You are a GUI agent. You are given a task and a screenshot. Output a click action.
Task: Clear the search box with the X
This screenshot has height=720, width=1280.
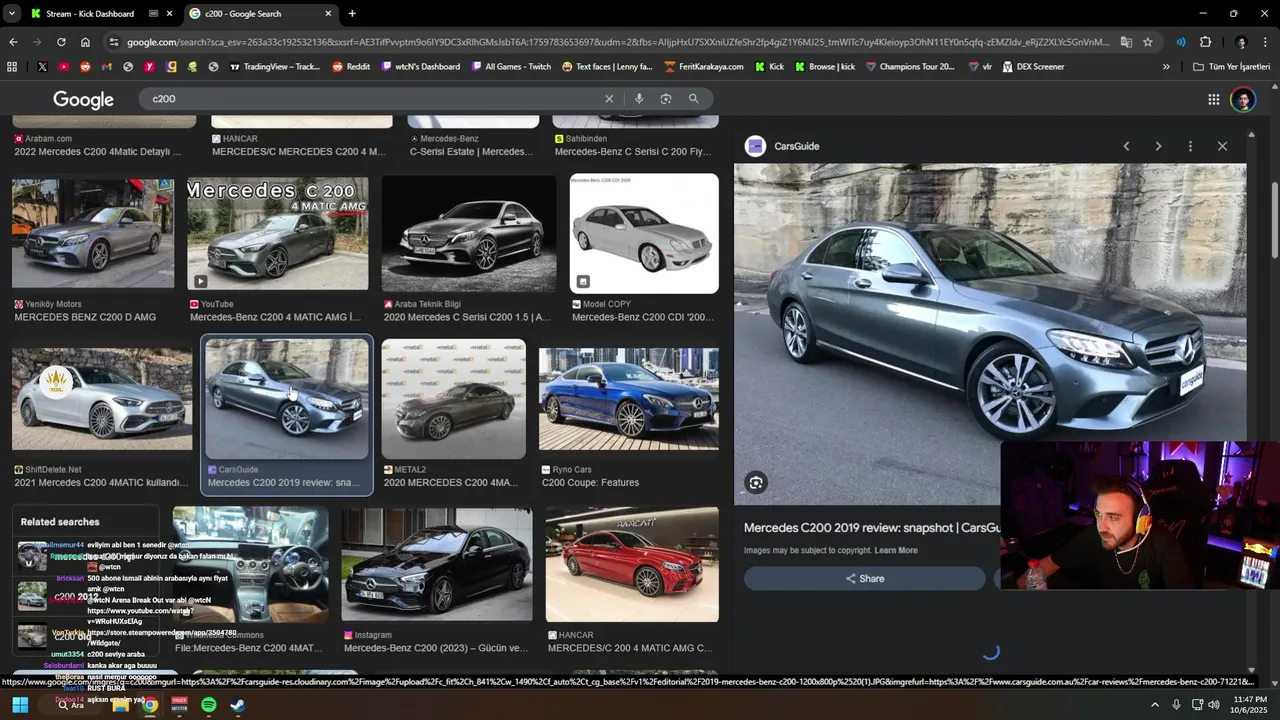[x=608, y=99]
